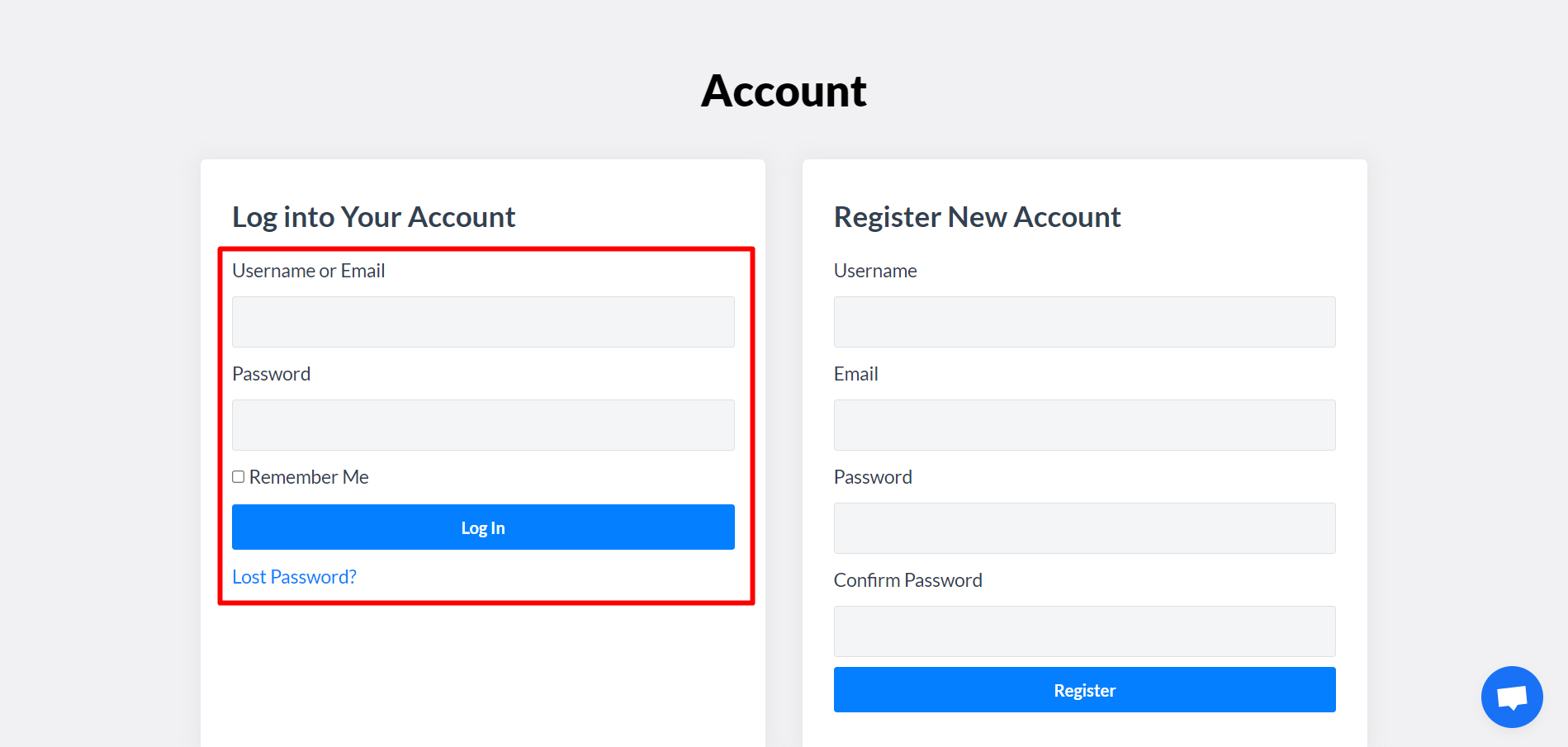Click the Email label in registration form
This screenshot has height=747, width=1568.
click(x=856, y=373)
